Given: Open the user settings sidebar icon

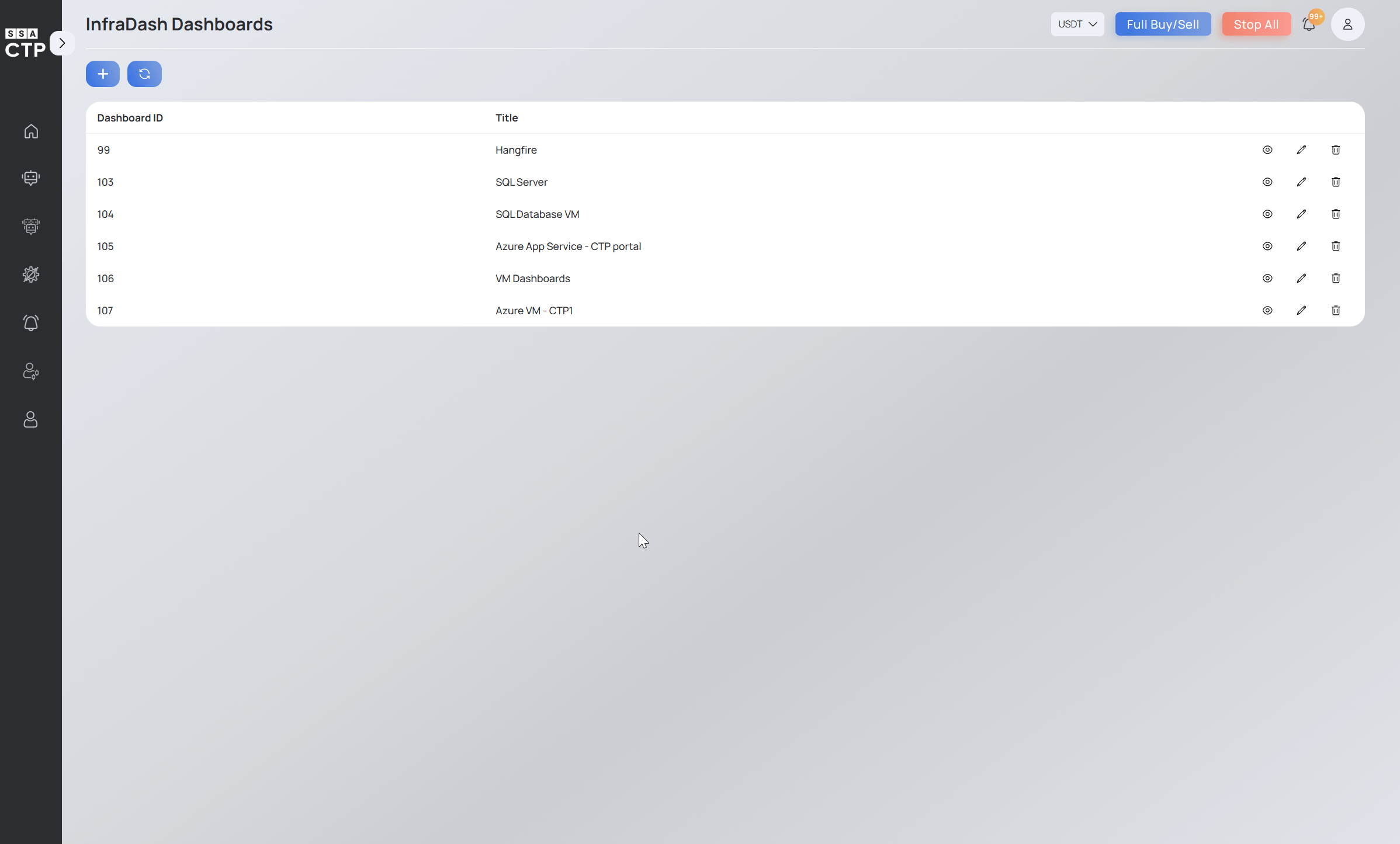Looking at the screenshot, I should (x=31, y=371).
